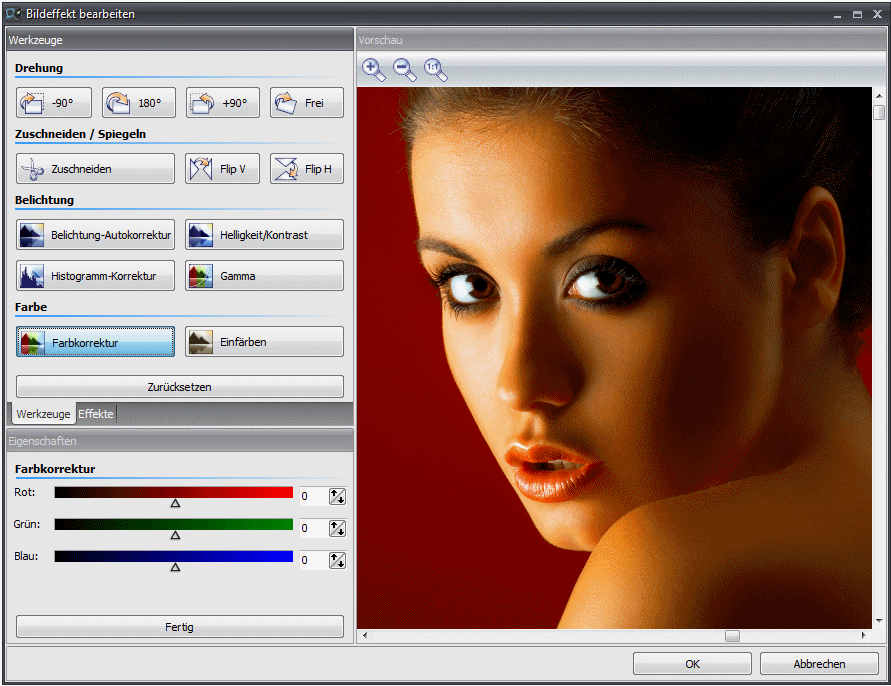The width and height of the screenshot is (891, 686).
Task: Rotate image by +90 degrees
Action: tap(222, 103)
